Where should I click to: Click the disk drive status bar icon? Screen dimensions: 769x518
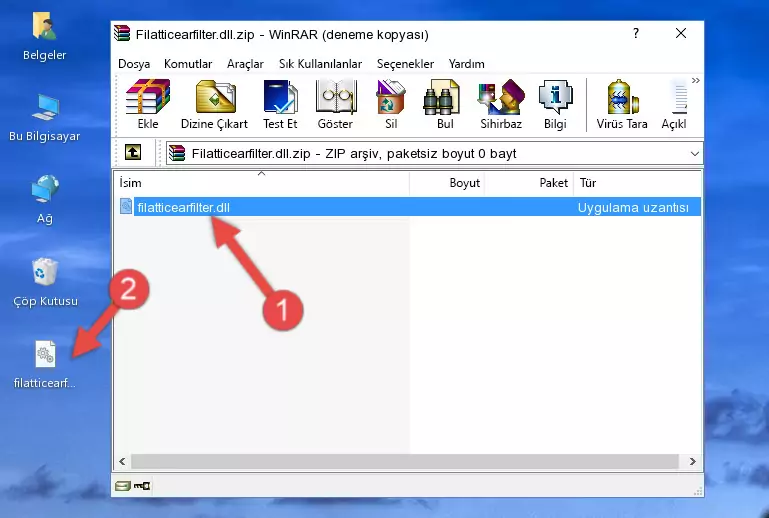pos(122,486)
